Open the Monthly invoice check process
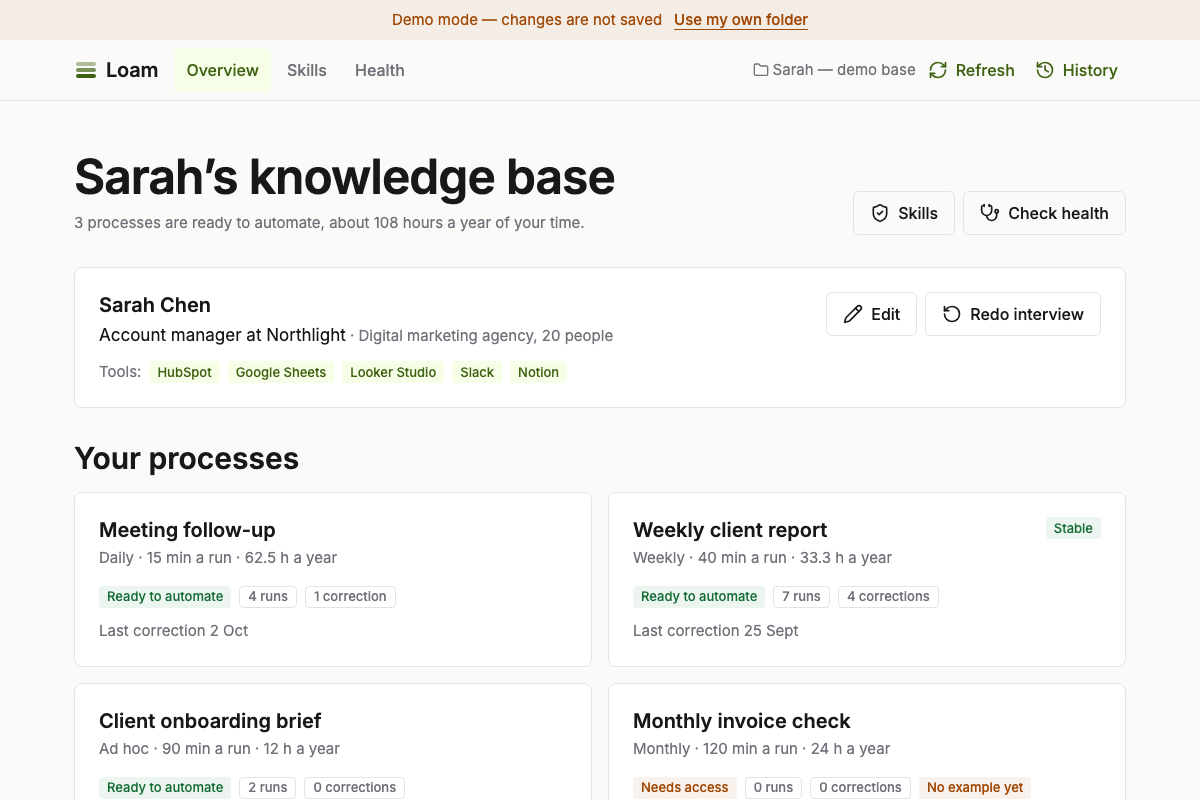Viewport: 1200px width, 800px height. [867, 742]
